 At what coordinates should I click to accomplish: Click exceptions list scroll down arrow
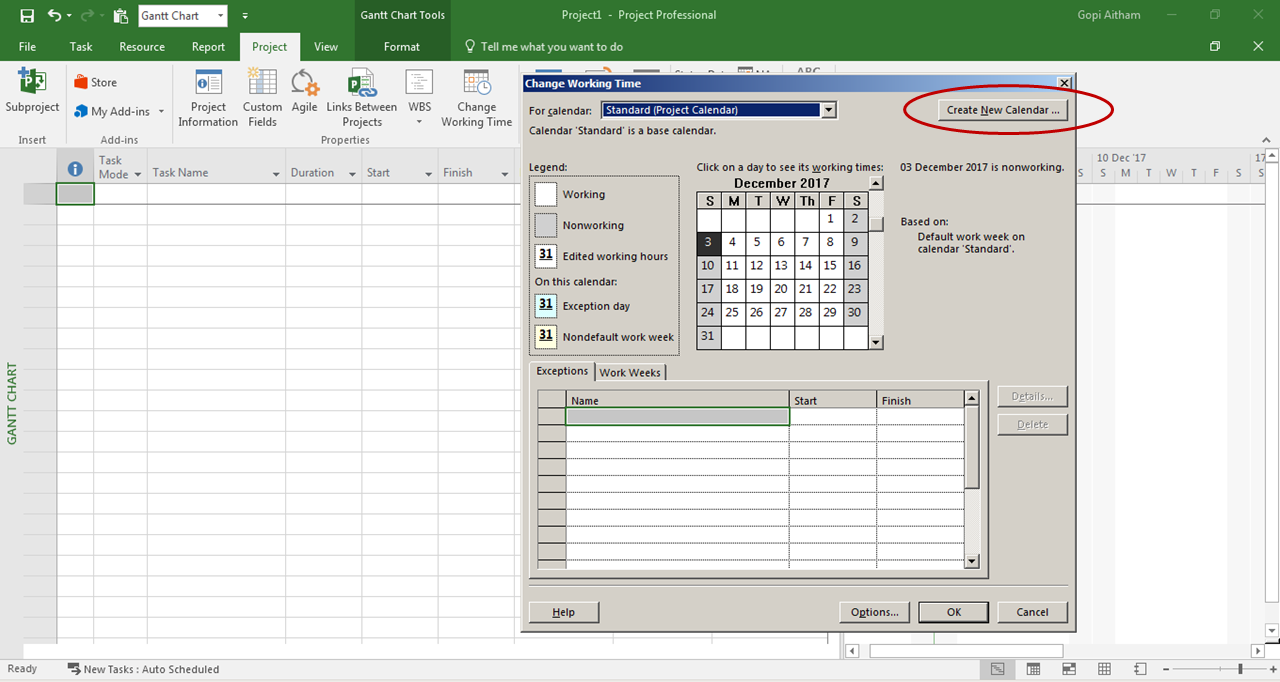[x=972, y=562]
